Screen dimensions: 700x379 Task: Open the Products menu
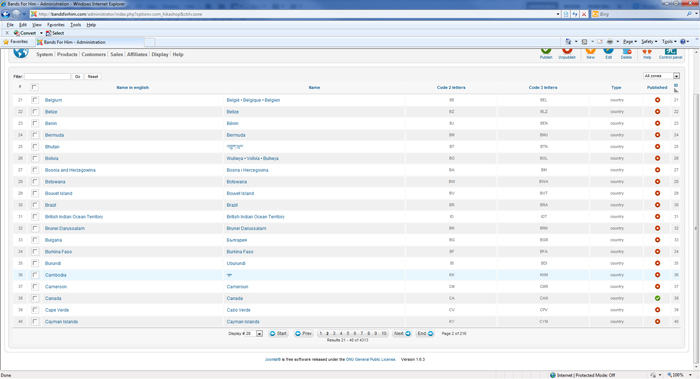(67, 54)
